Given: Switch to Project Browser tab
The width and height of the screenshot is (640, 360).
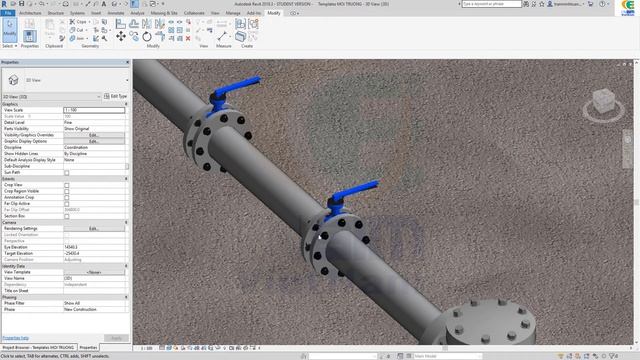Looking at the screenshot, I should tap(38, 347).
